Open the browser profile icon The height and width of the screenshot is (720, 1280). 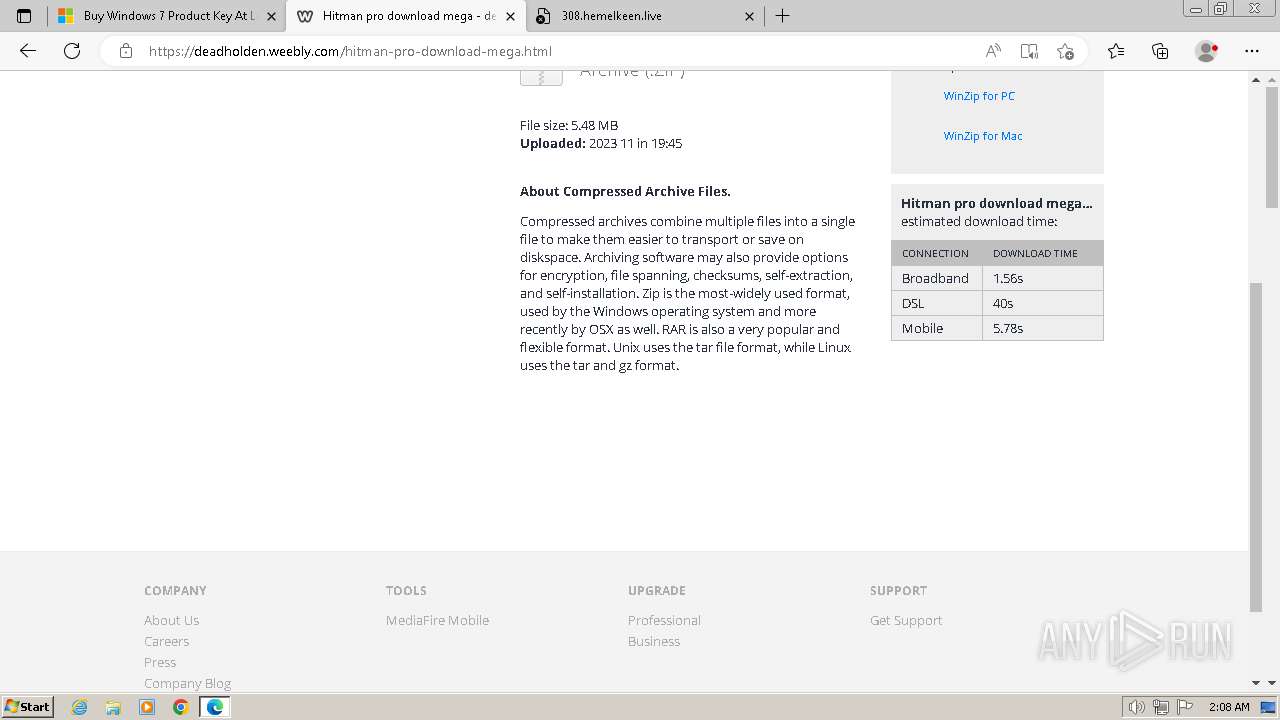pos(1206,51)
